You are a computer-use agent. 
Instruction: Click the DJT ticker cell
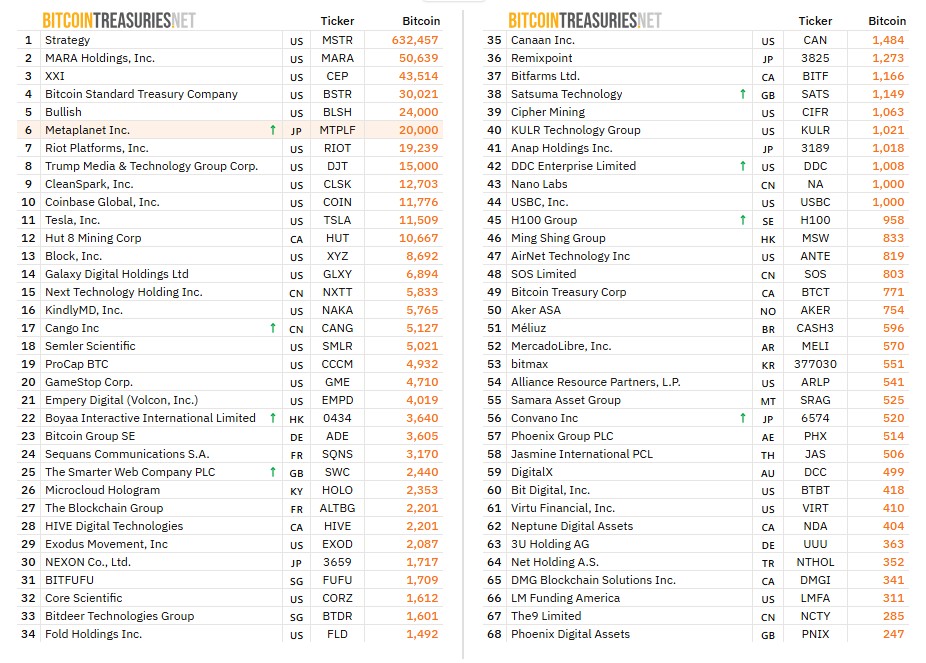[337, 166]
